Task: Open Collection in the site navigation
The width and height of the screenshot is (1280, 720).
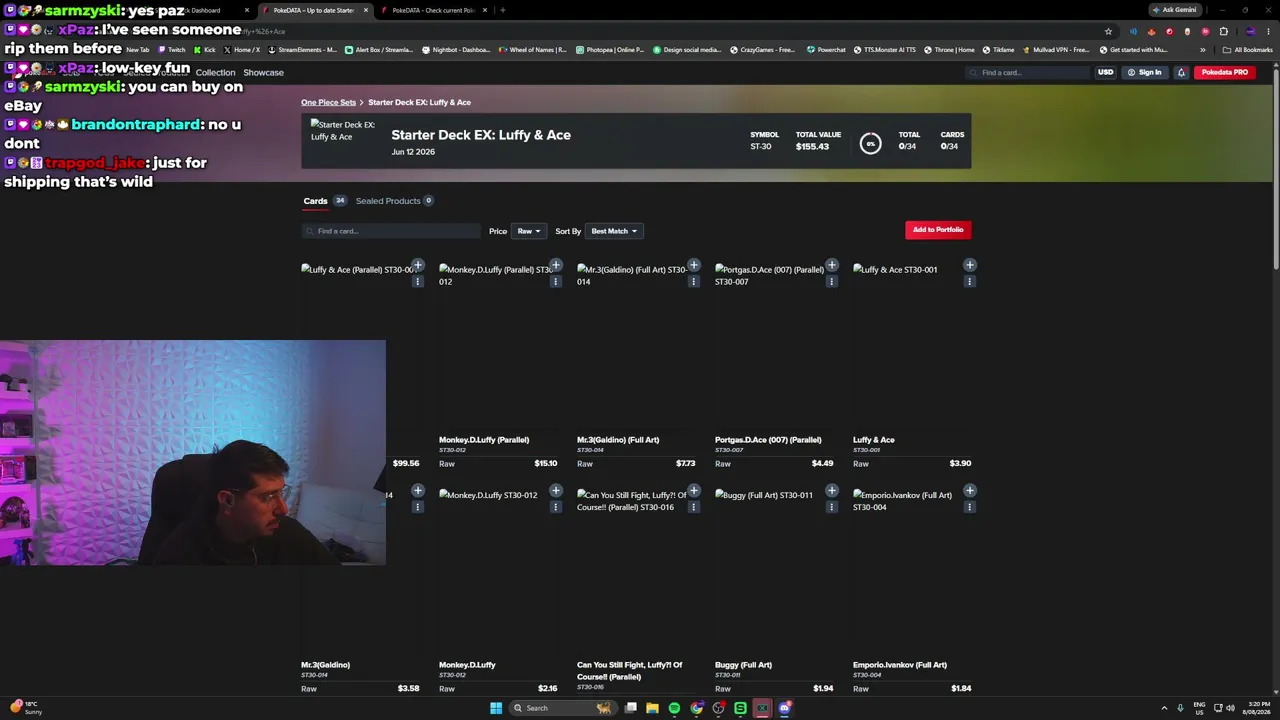Action: (x=215, y=72)
